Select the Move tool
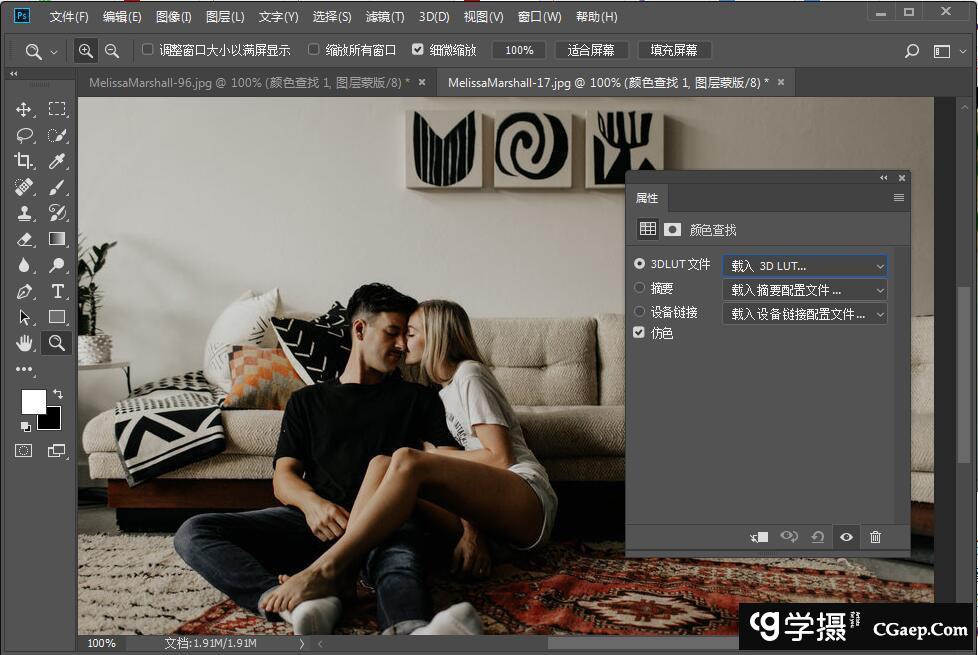The width and height of the screenshot is (978, 655). click(x=24, y=109)
